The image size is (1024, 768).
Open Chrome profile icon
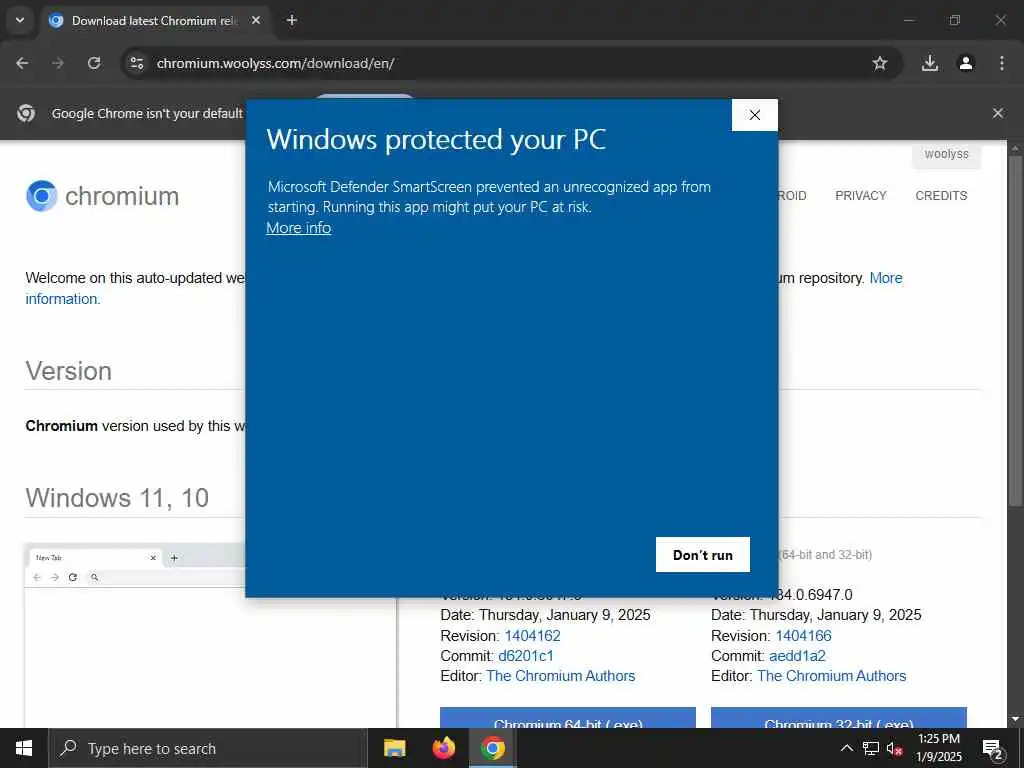(x=966, y=63)
